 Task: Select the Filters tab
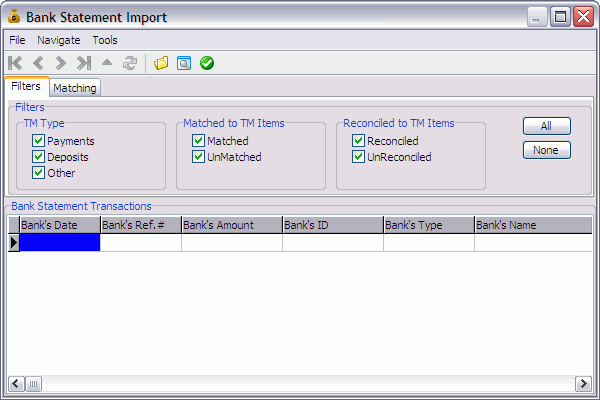point(26,86)
